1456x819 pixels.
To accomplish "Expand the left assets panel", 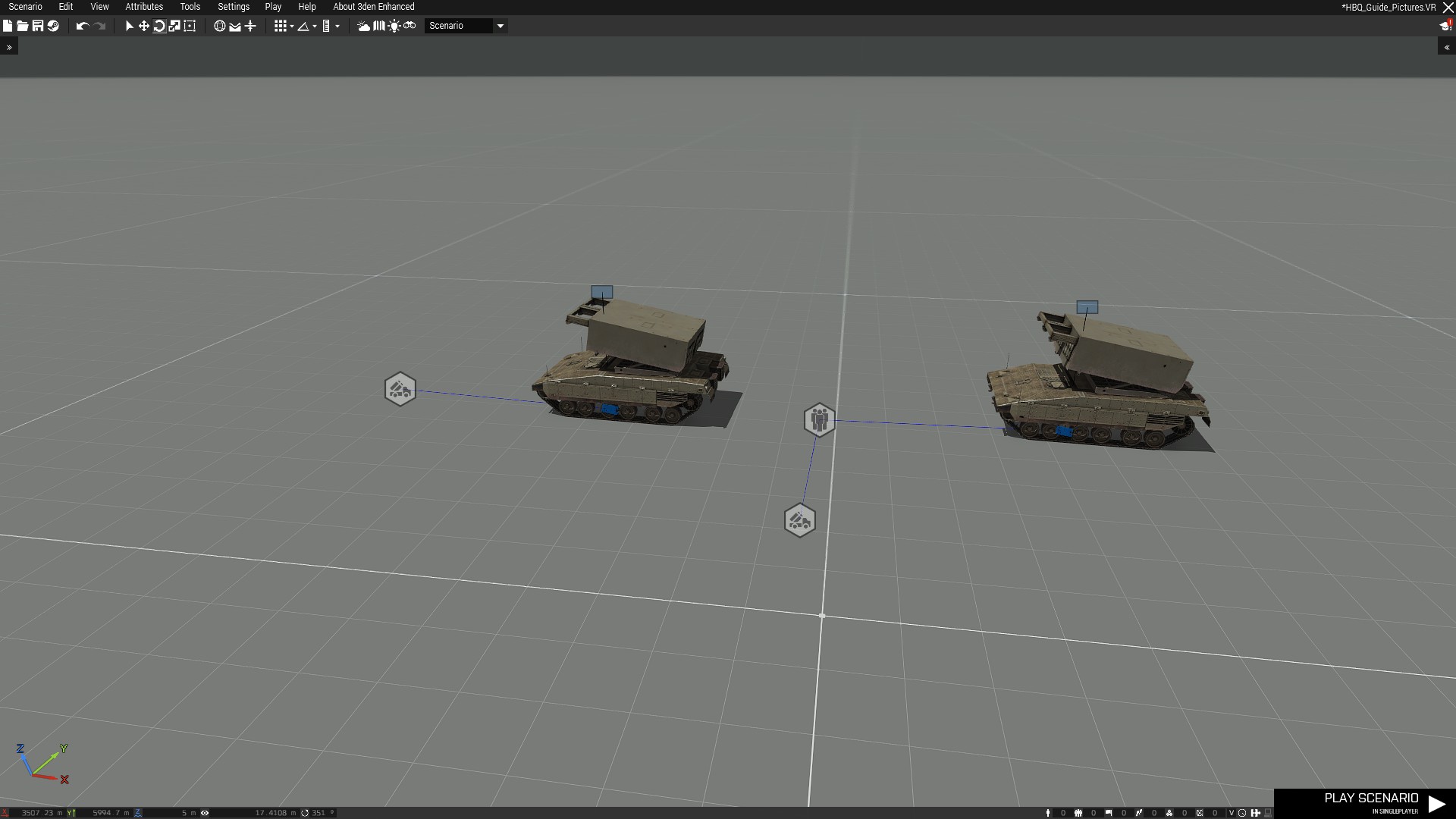I will click(9, 47).
